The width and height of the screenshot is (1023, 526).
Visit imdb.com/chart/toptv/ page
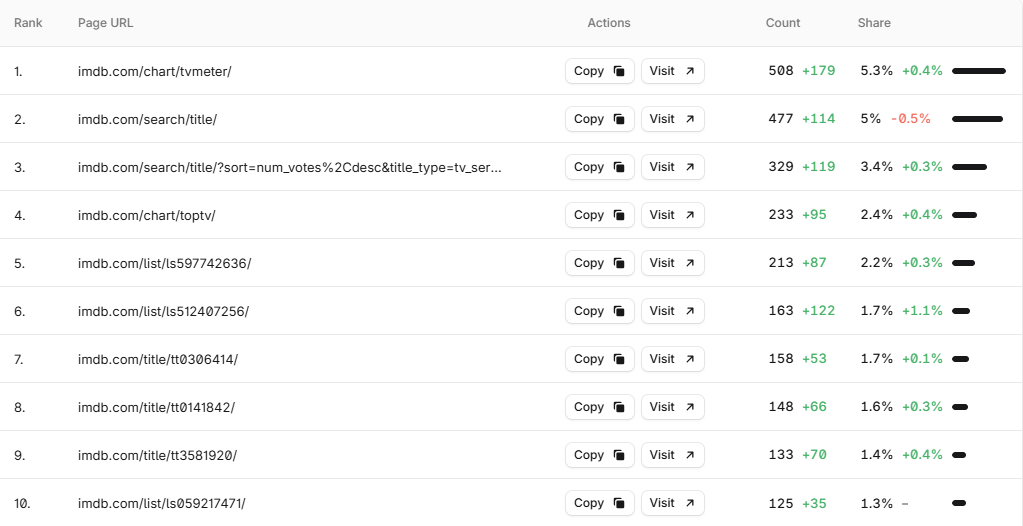point(673,215)
